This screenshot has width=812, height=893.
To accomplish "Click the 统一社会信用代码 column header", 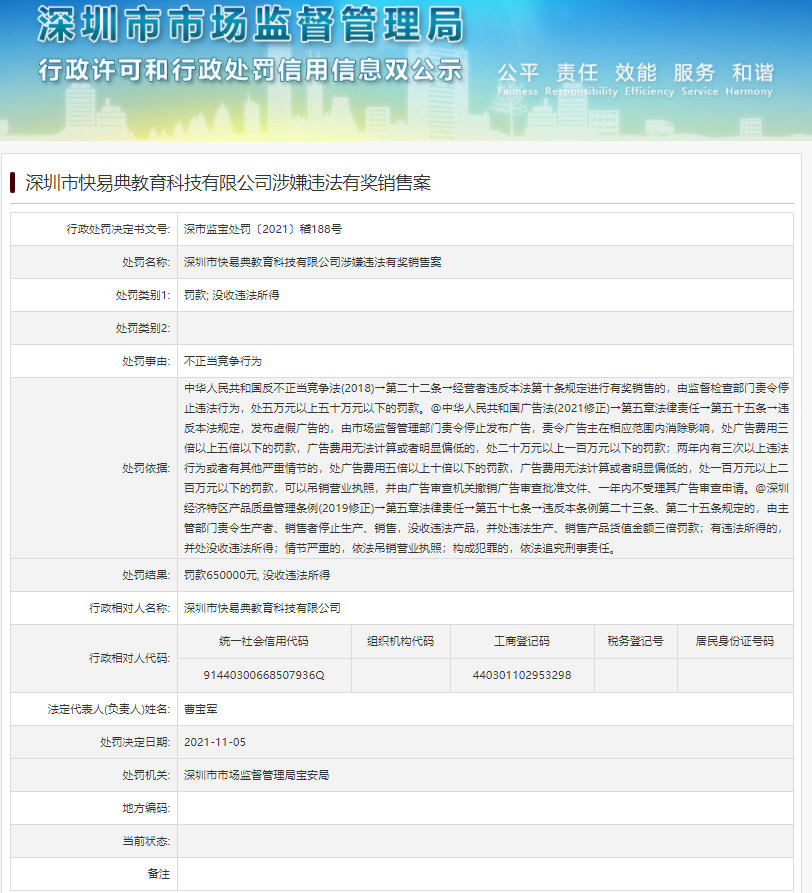I will (264, 641).
